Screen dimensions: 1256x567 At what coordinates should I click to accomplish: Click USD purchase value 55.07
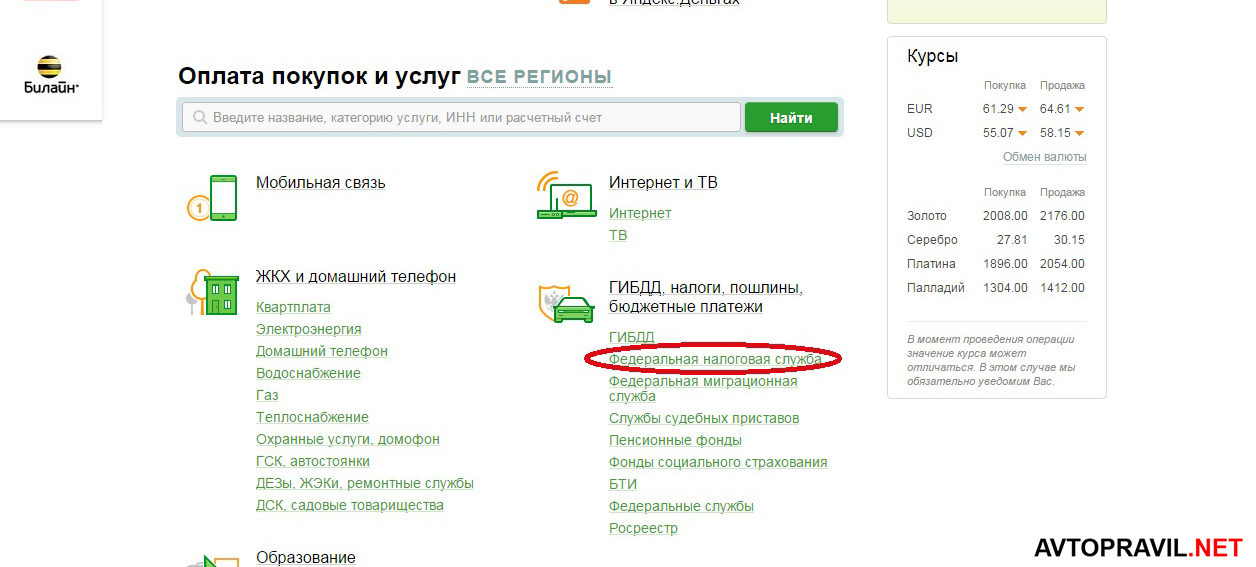click(998, 133)
